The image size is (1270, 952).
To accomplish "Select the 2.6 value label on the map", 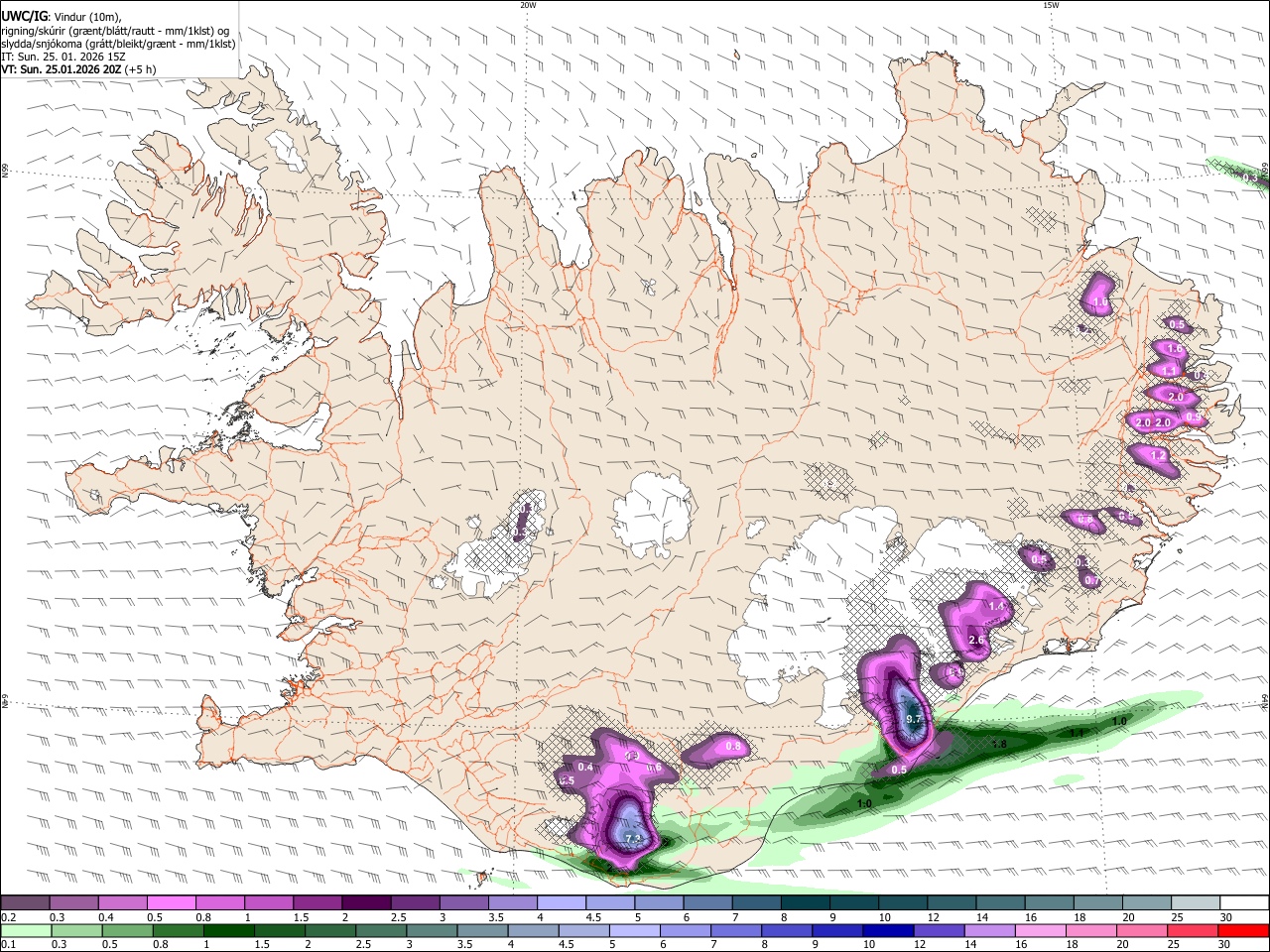I will (x=976, y=641).
